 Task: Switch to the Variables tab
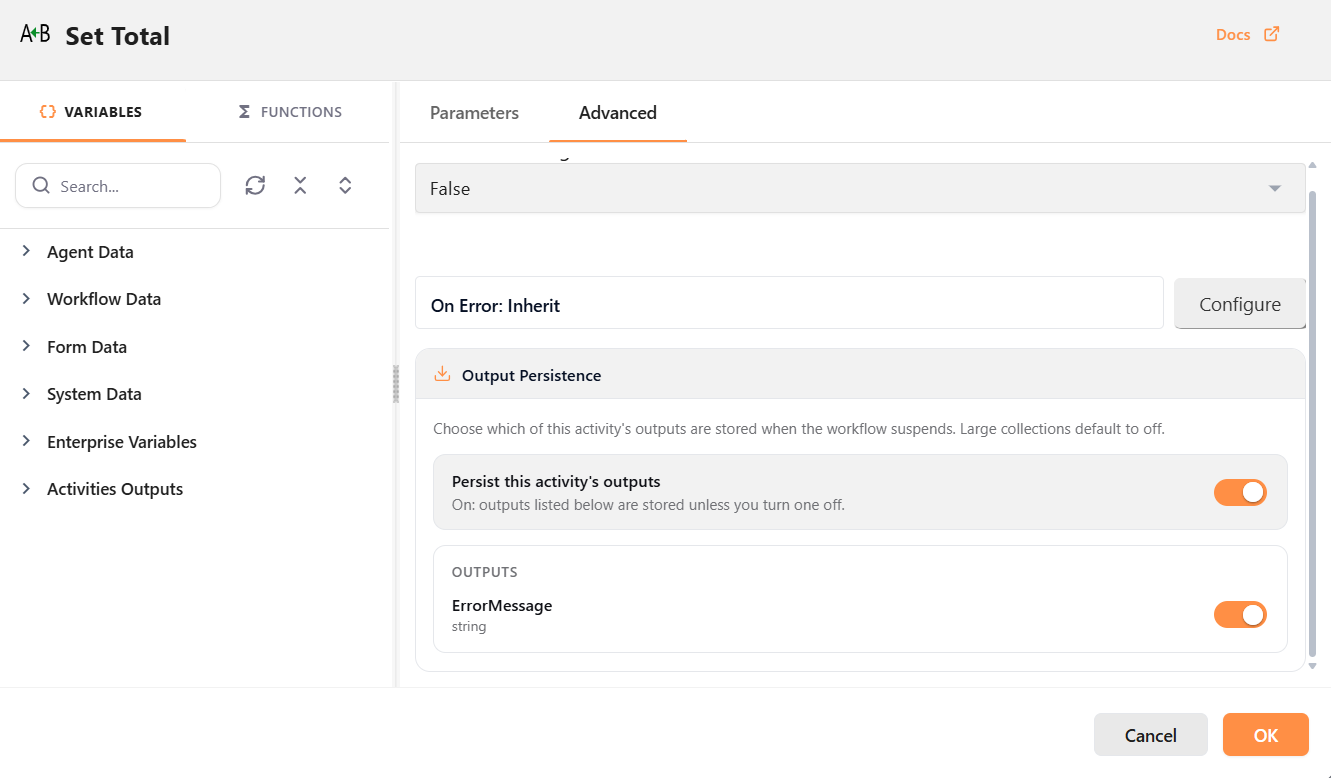pyautogui.click(x=92, y=112)
